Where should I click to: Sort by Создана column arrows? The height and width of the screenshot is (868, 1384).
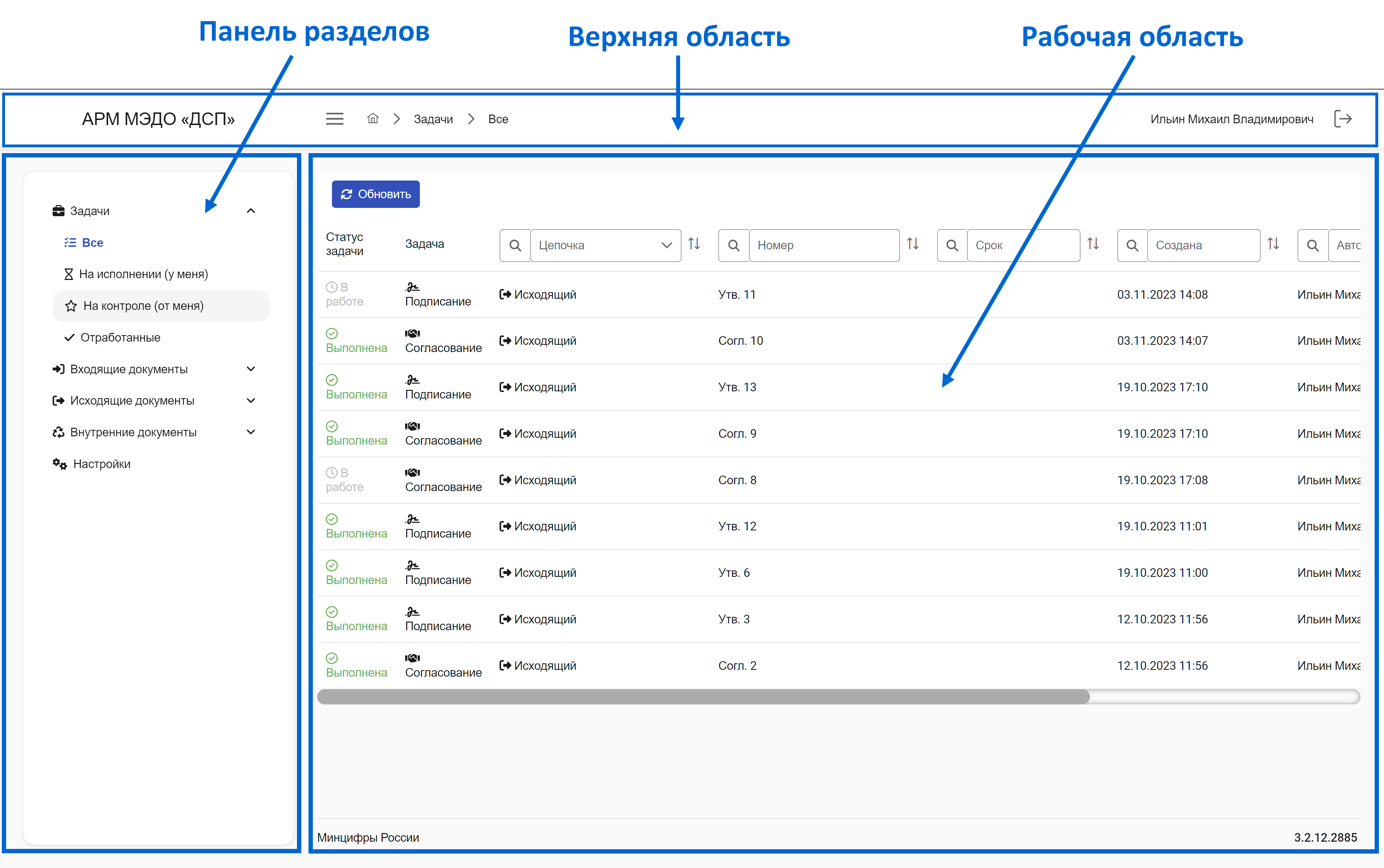(1273, 244)
